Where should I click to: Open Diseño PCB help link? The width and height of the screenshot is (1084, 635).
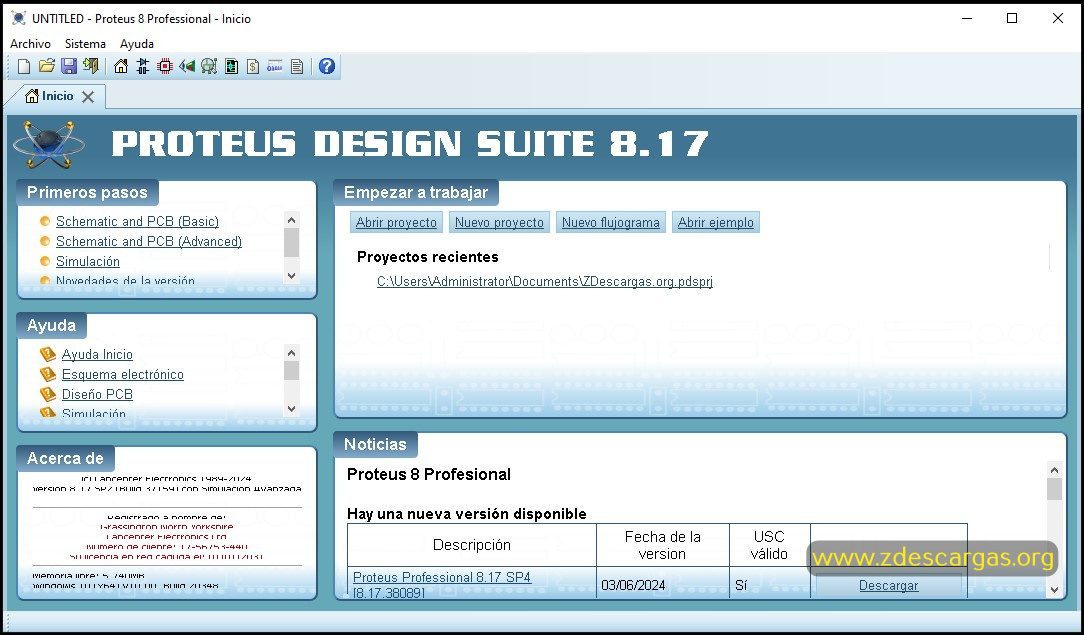[97, 395]
